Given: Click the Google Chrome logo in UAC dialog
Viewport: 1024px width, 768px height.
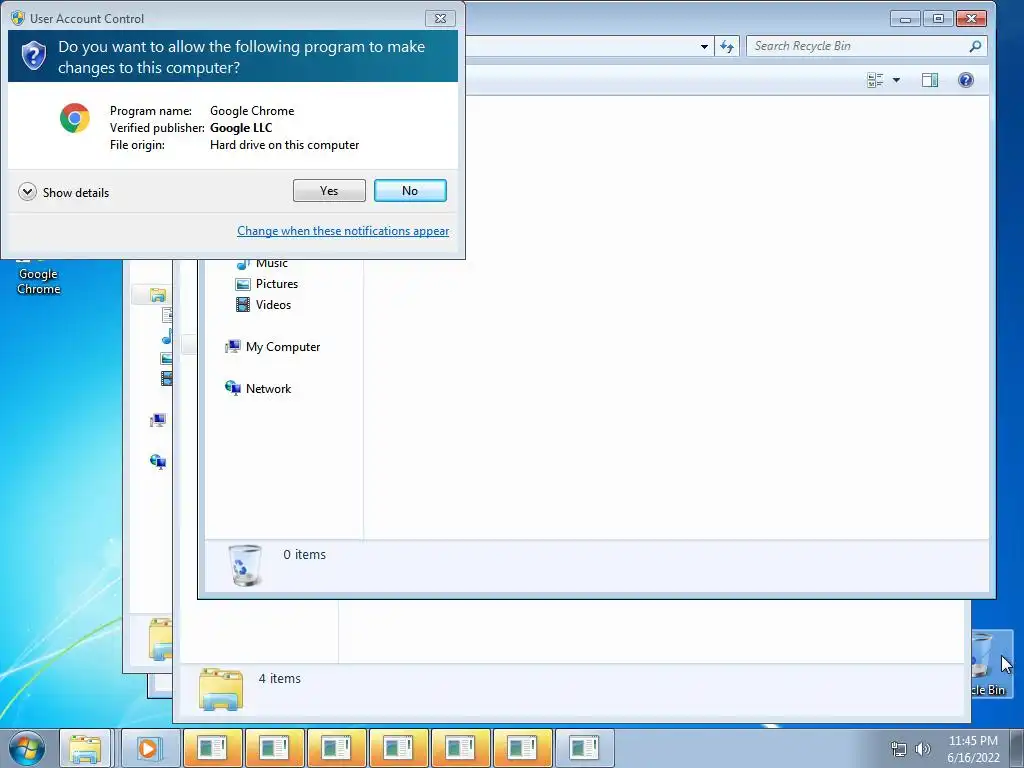Looking at the screenshot, I should tap(74, 118).
